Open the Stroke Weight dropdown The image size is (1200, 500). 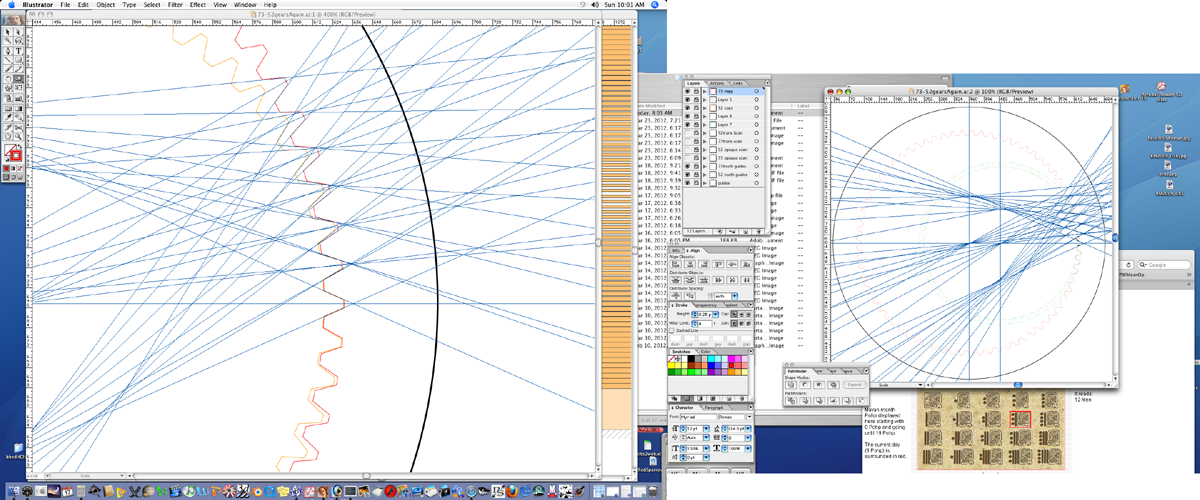coord(715,314)
